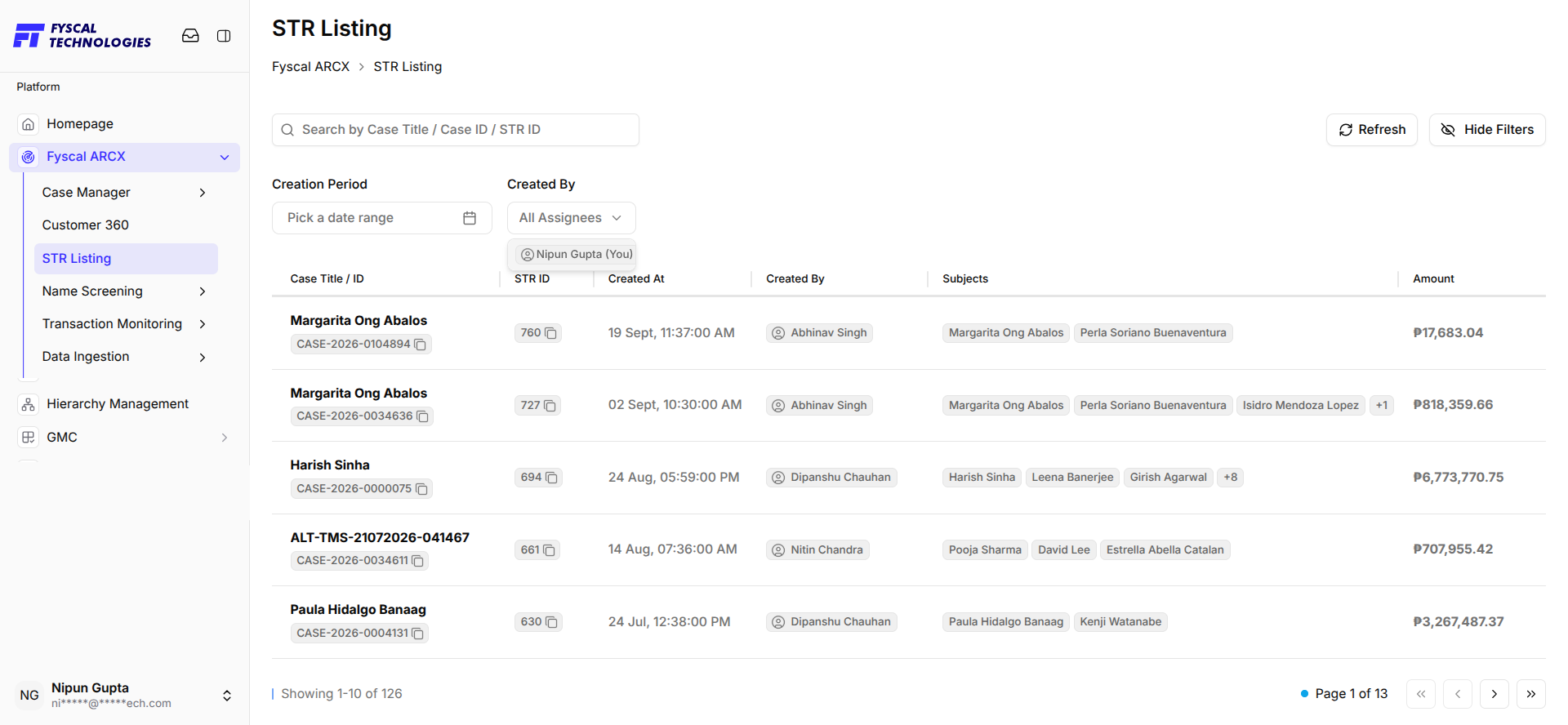Viewport: 1568px width, 725px height.
Task: Click the Hierarchy Management icon
Action: tap(29, 404)
